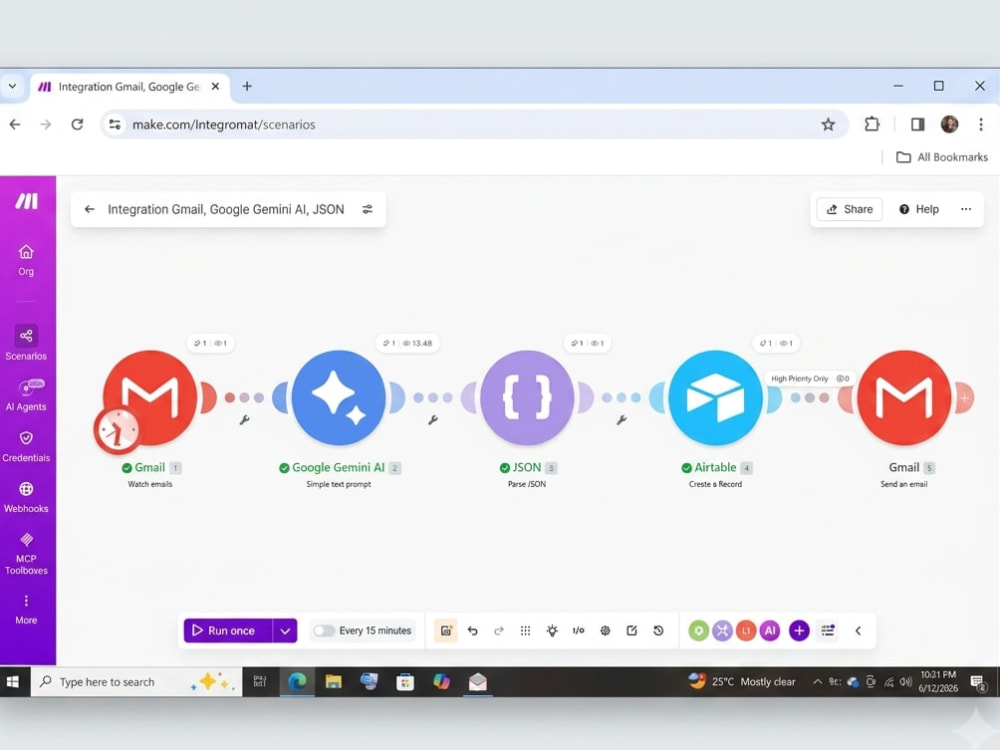Open the Google Gemini AI module
The height and width of the screenshot is (750, 1000).
tap(339, 397)
